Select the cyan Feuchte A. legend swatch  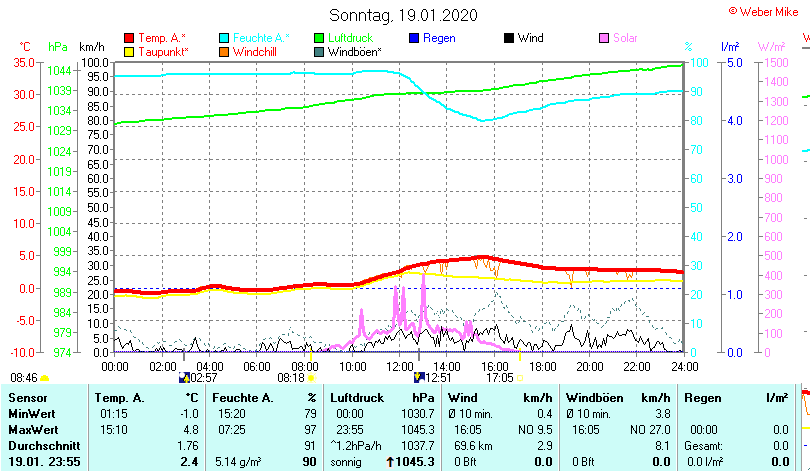point(224,38)
